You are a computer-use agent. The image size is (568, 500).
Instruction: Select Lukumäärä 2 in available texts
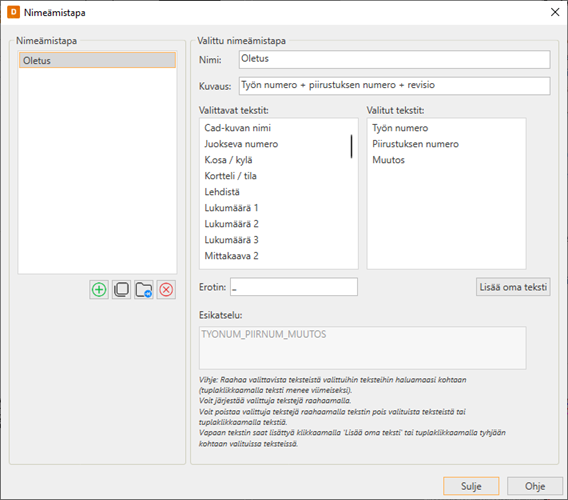[231, 224]
